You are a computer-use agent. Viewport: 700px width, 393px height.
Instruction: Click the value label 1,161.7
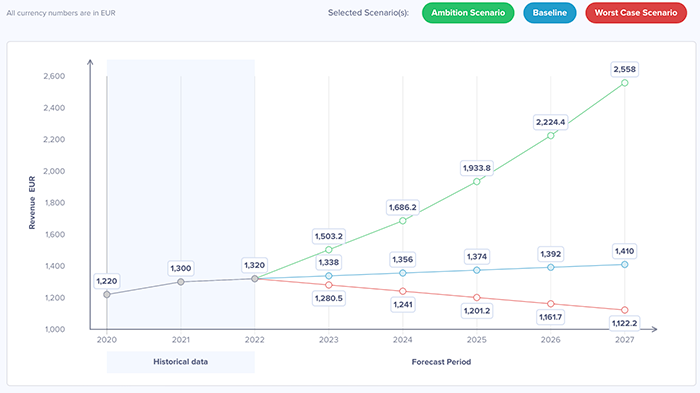tap(550, 317)
